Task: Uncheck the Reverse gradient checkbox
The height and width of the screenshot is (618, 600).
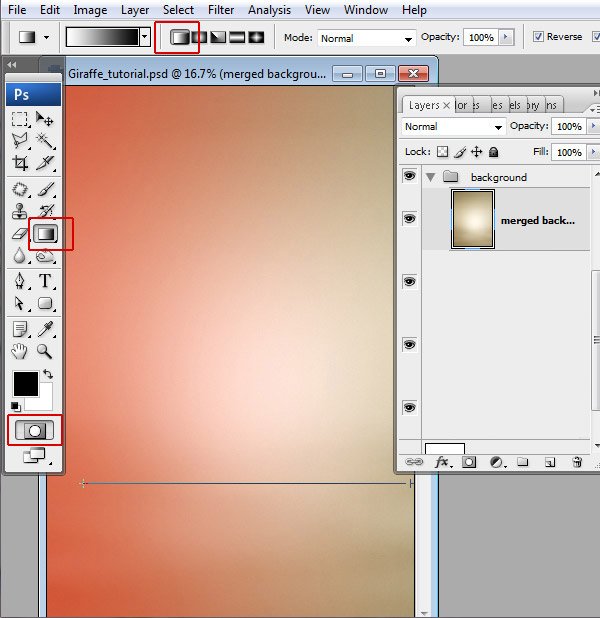Action: click(x=538, y=37)
